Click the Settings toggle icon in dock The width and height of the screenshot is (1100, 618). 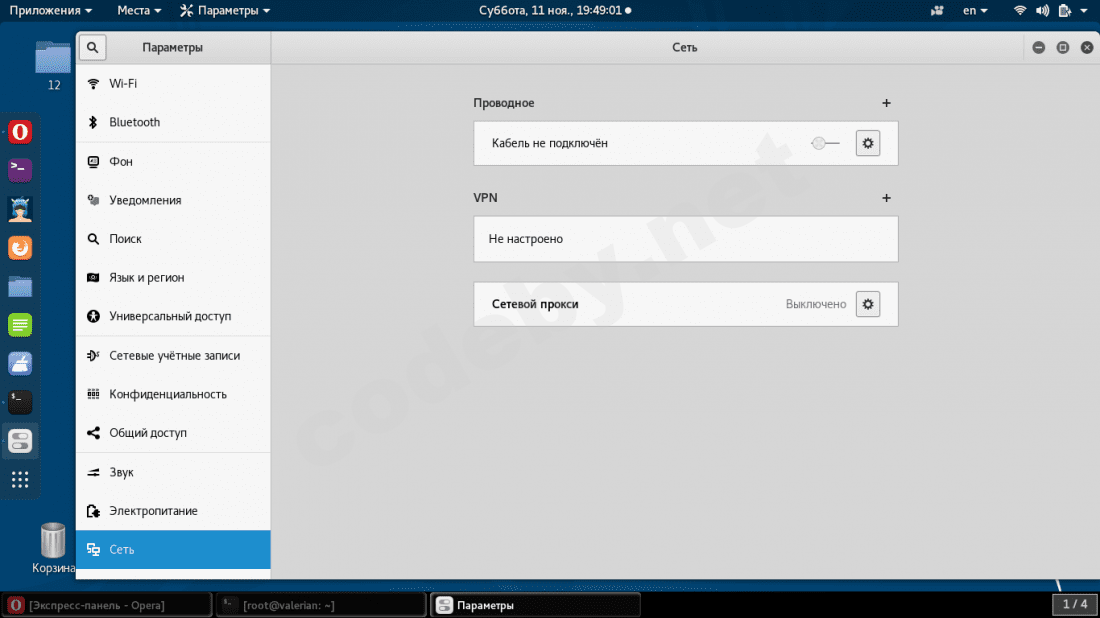[x=20, y=441]
